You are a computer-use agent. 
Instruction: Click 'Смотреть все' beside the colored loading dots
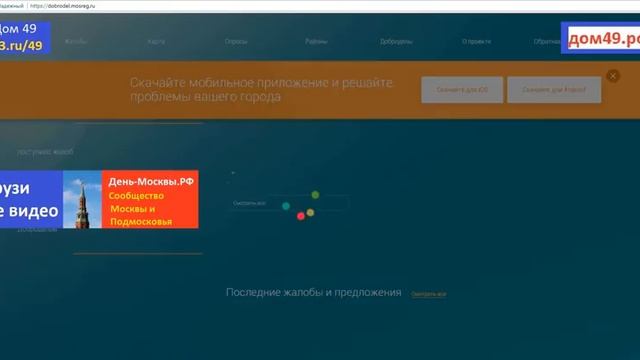(249, 203)
